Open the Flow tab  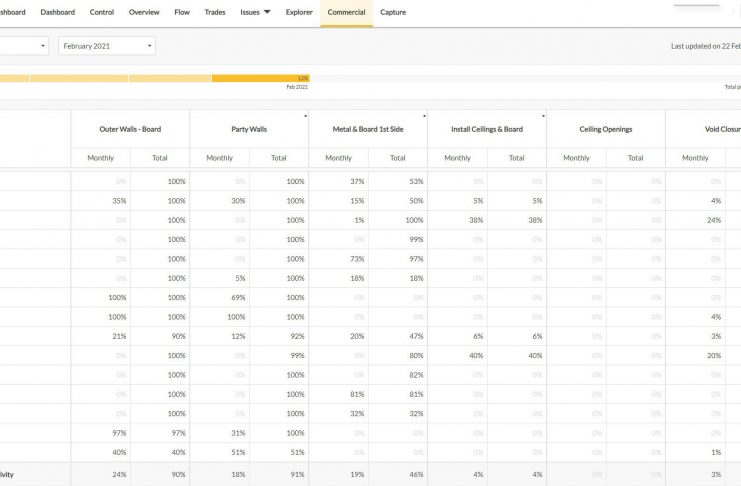coord(182,12)
